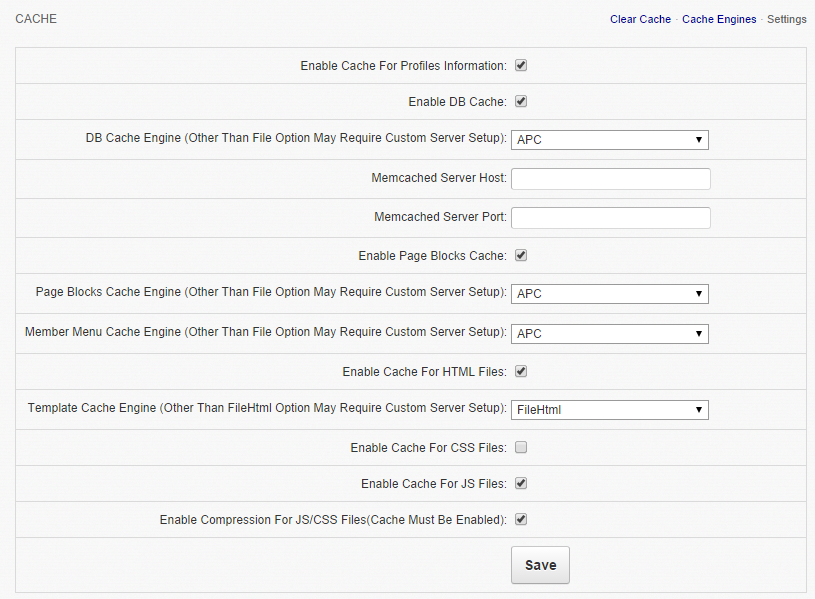Open the Clear Cache tab

[640, 19]
